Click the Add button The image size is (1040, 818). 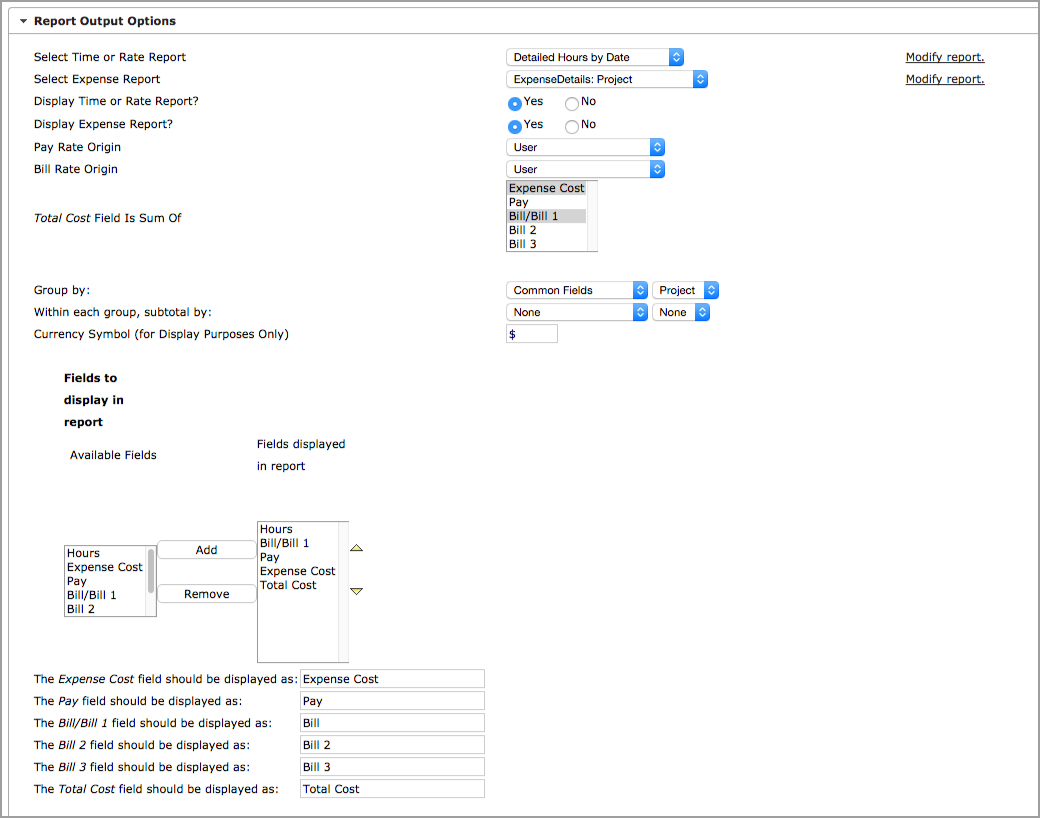coord(206,550)
